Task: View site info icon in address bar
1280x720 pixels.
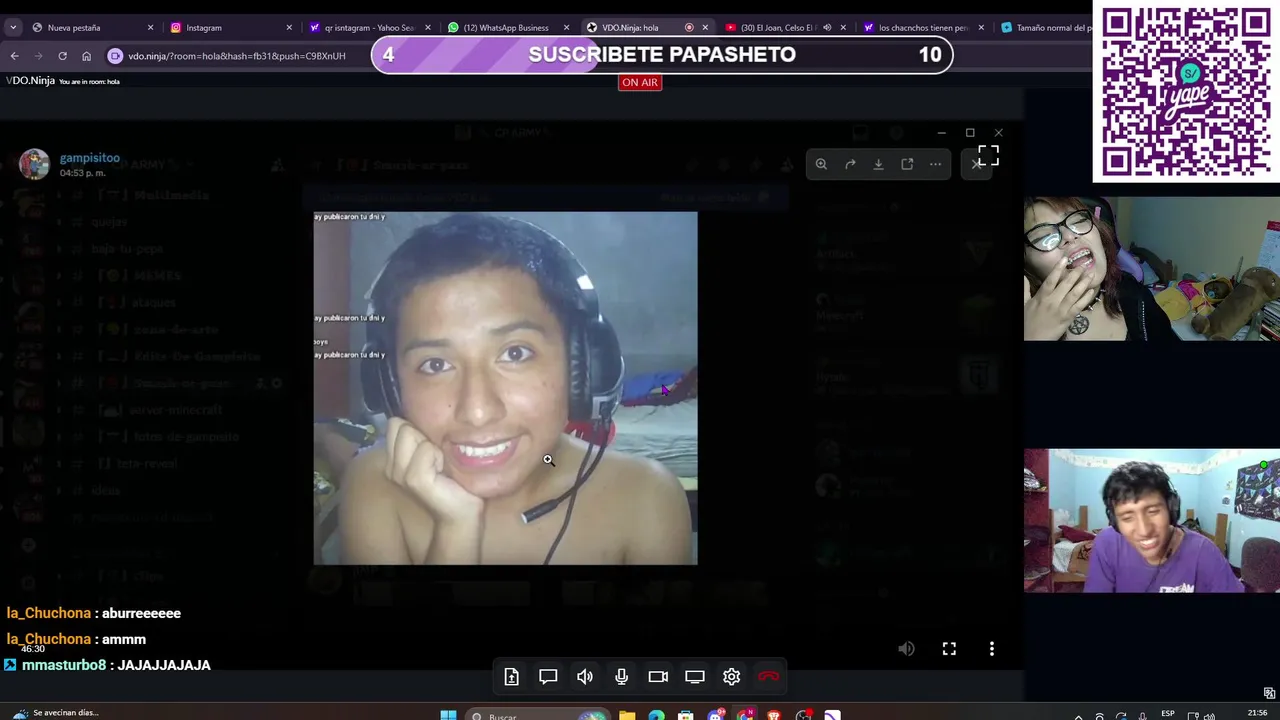Action: pyautogui.click(x=115, y=56)
